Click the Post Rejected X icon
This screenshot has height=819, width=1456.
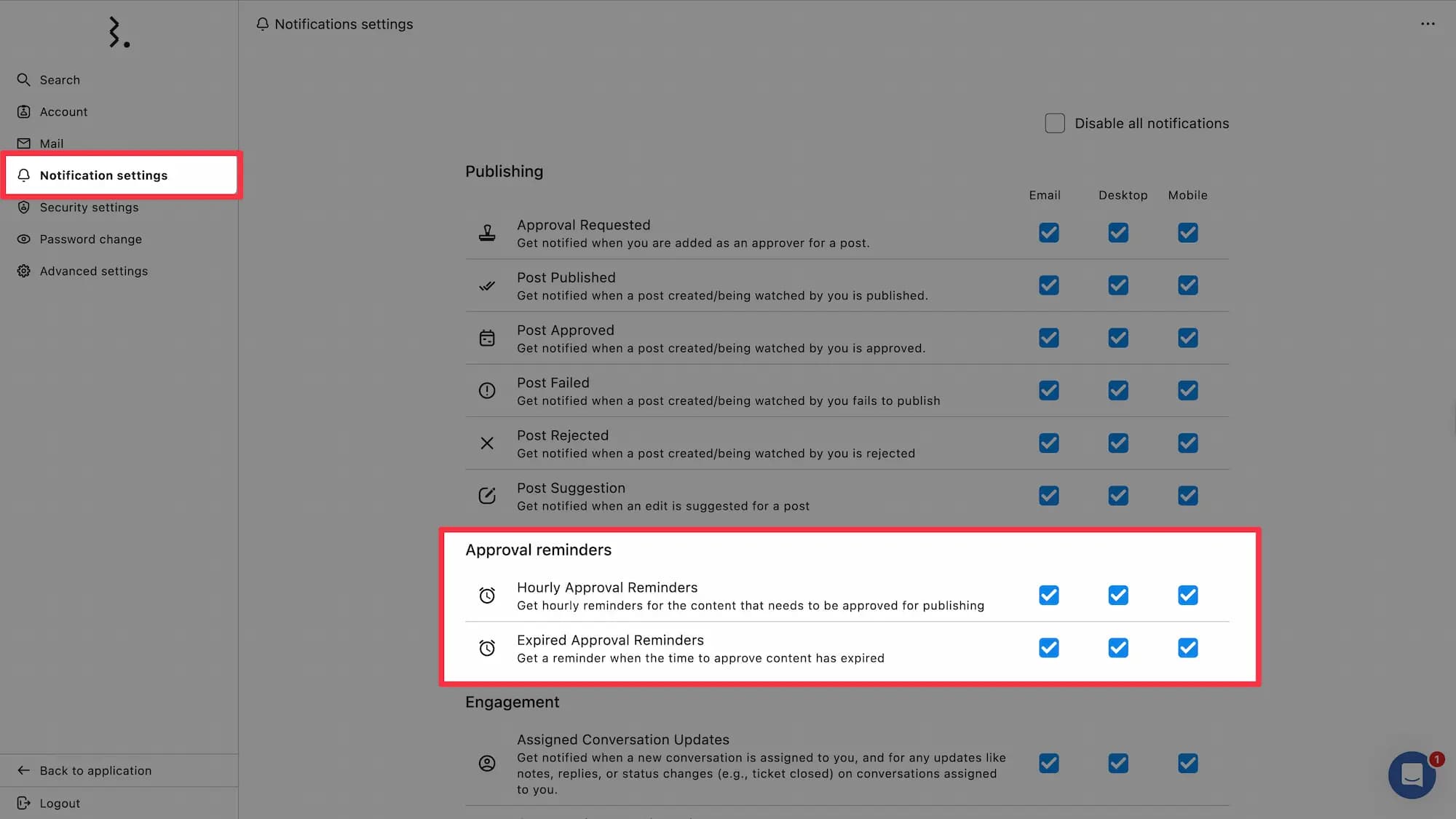(487, 443)
